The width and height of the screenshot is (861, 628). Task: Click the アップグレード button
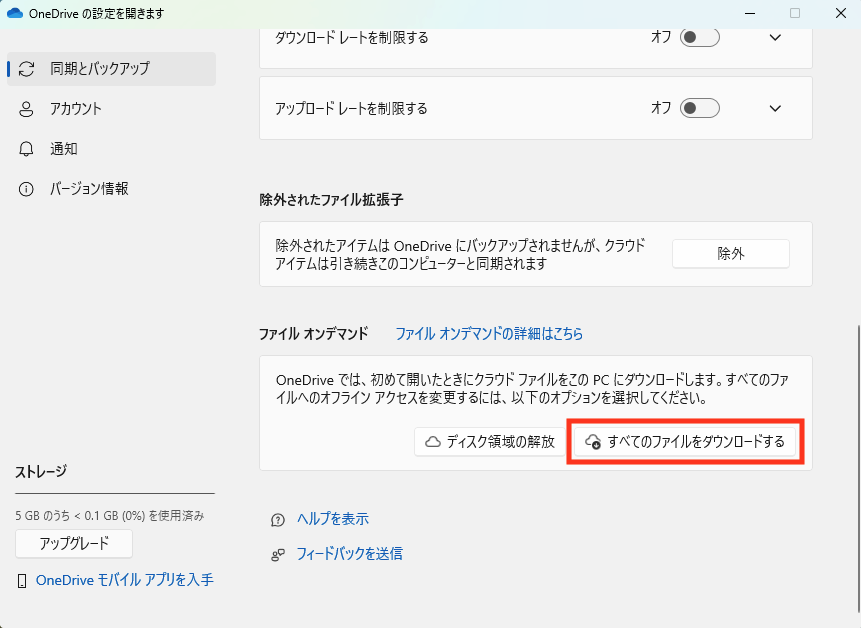[74, 543]
